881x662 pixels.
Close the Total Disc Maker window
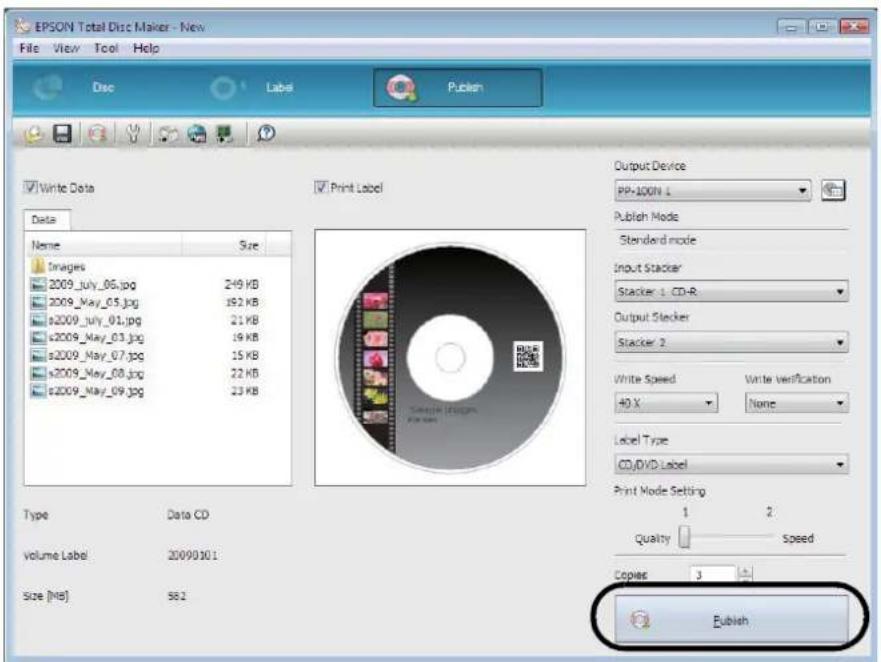pos(854,27)
